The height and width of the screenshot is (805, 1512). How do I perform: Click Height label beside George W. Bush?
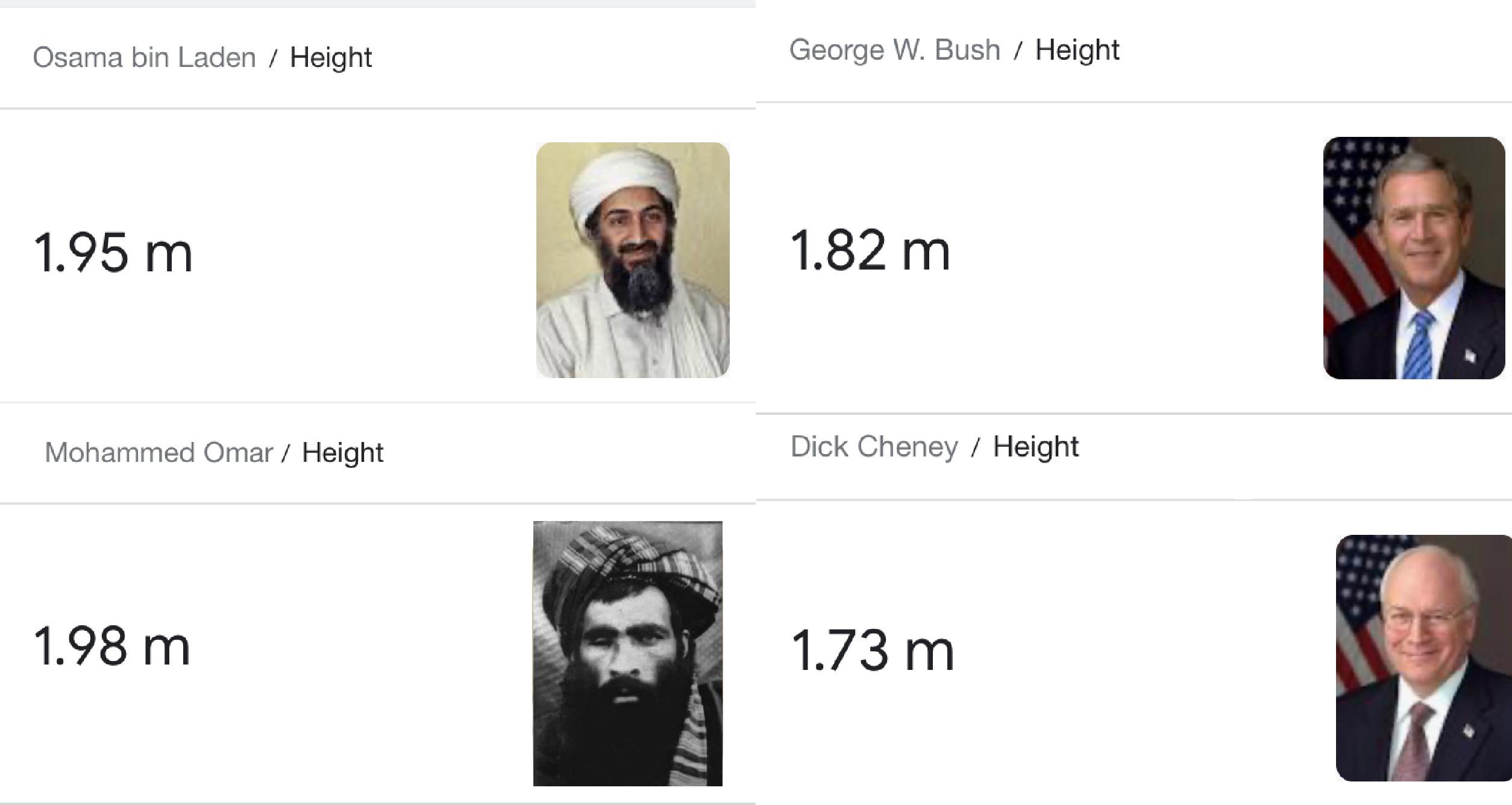(1077, 50)
